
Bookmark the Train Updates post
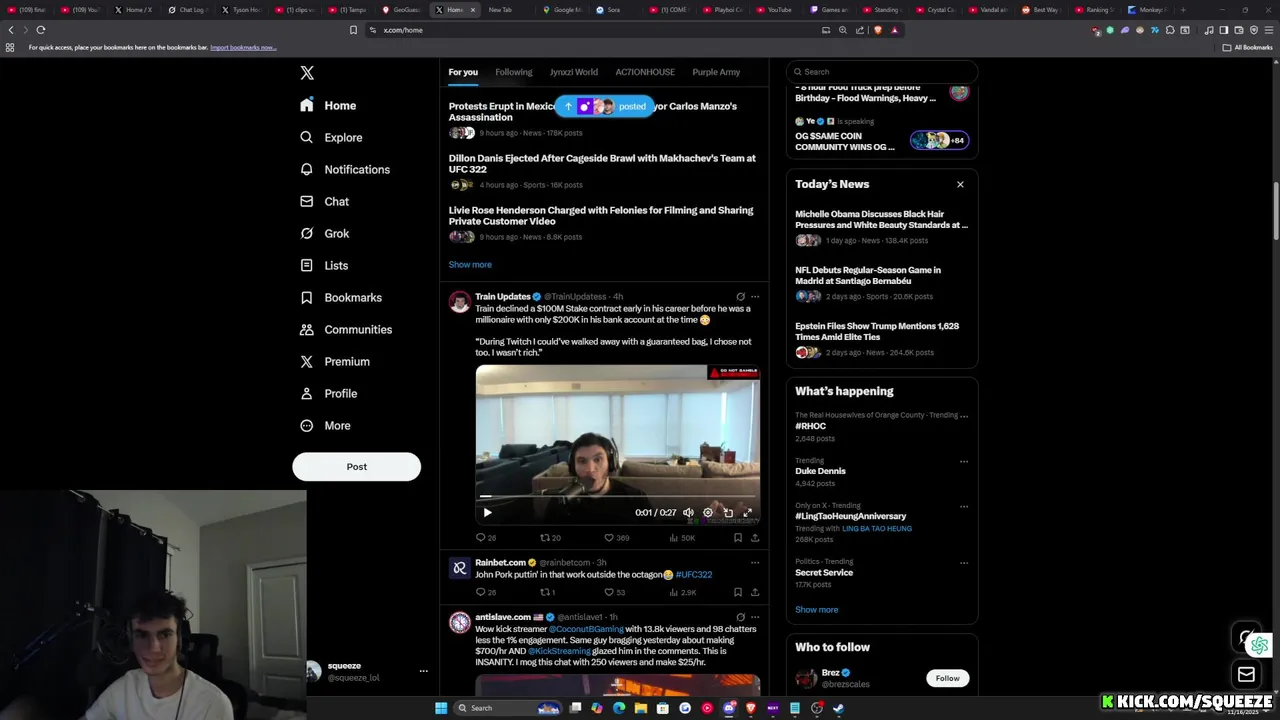click(x=738, y=538)
